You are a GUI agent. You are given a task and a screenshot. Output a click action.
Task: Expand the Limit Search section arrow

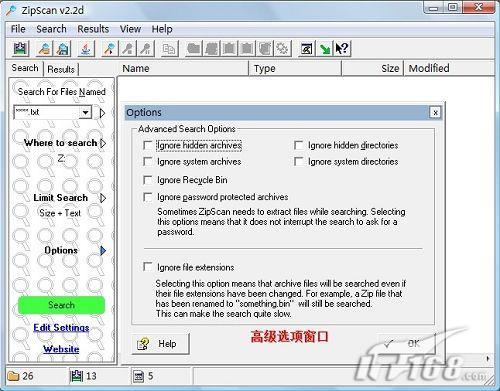[x=103, y=198]
